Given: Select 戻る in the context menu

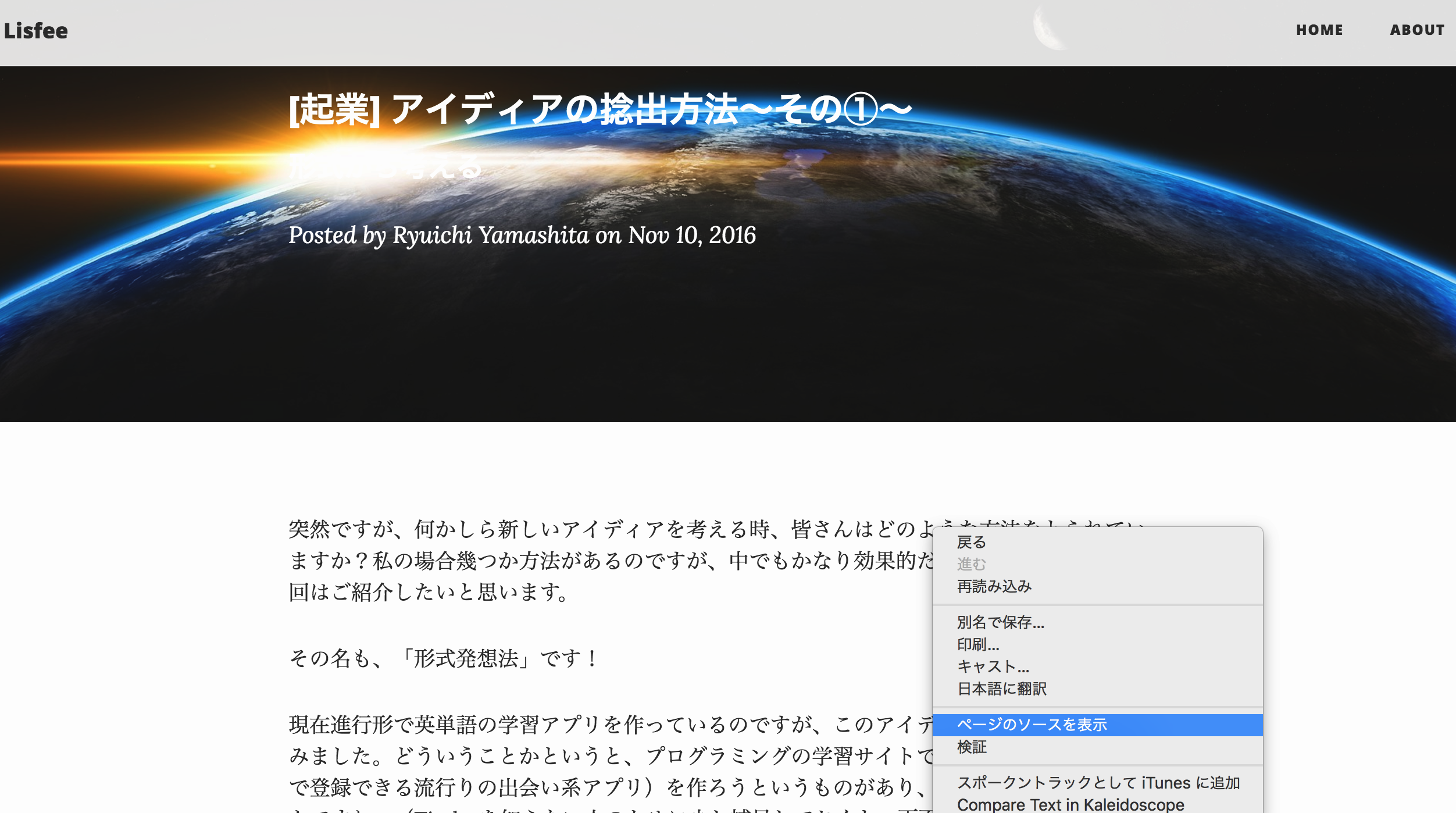Looking at the screenshot, I should tap(1097, 542).
